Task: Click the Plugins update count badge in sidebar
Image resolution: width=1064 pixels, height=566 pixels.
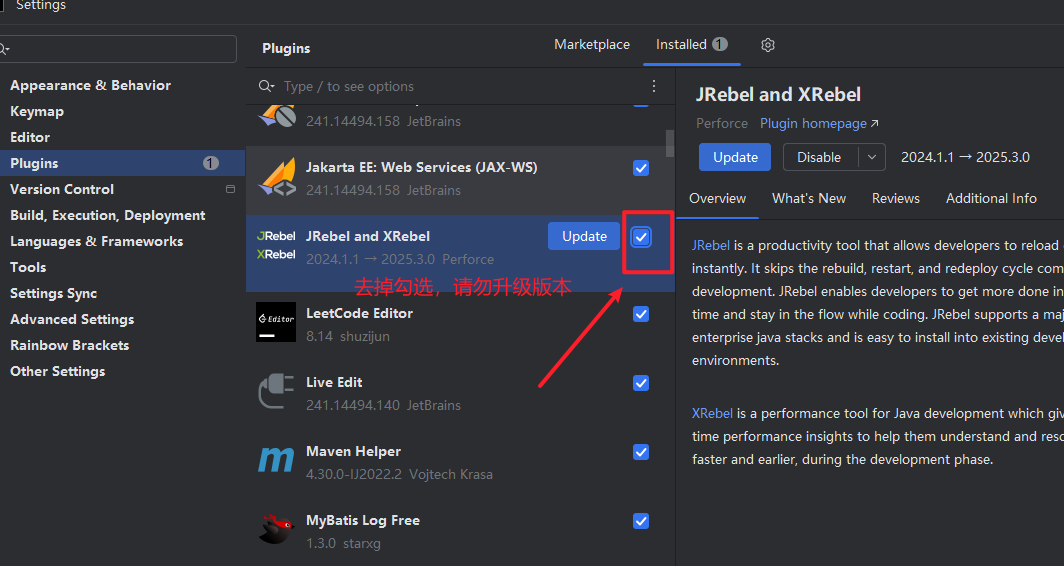Action: click(x=210, y=163)
